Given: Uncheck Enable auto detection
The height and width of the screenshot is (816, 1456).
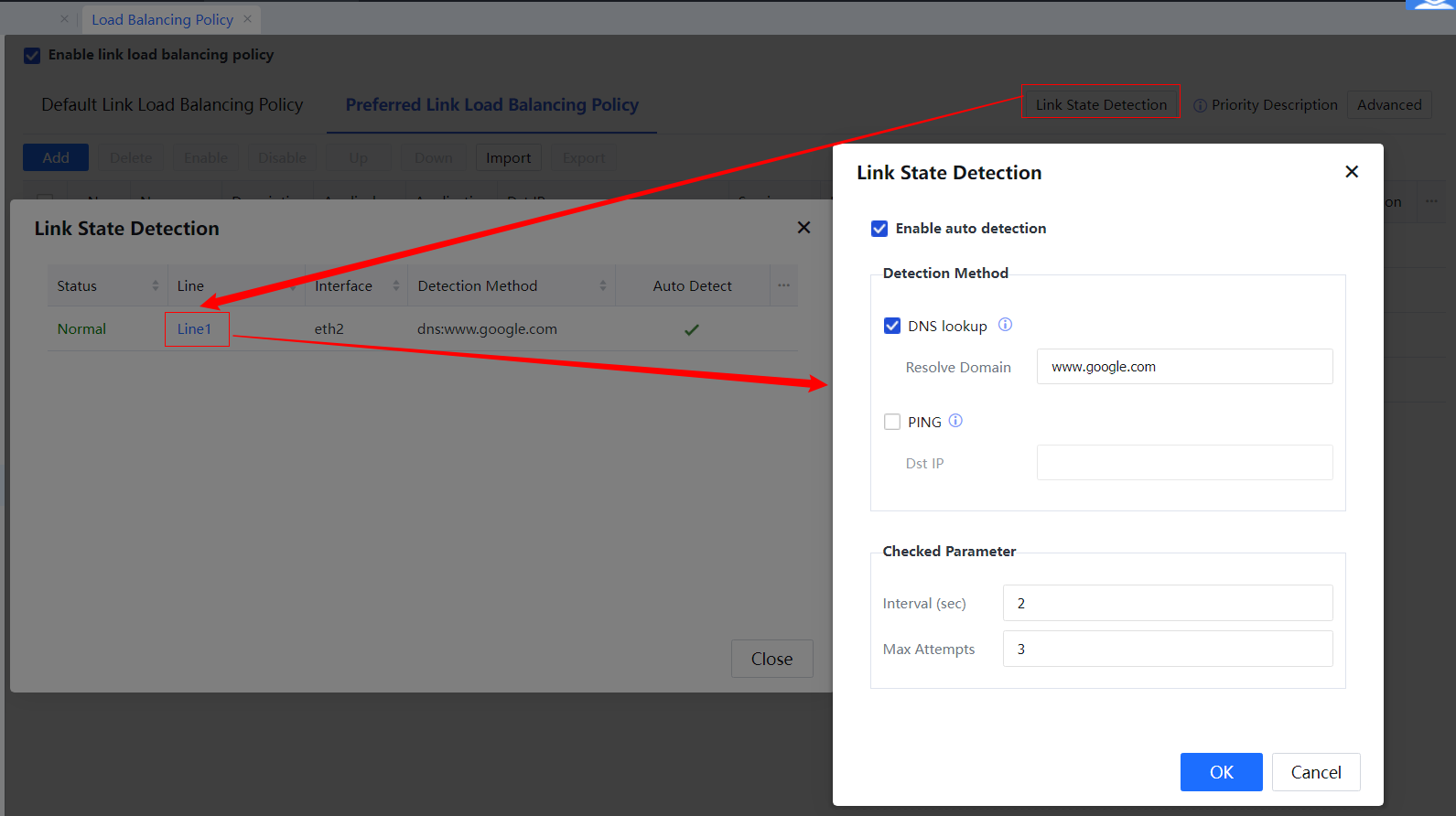Looking at the screenshot, I should (x=879, y=229).
